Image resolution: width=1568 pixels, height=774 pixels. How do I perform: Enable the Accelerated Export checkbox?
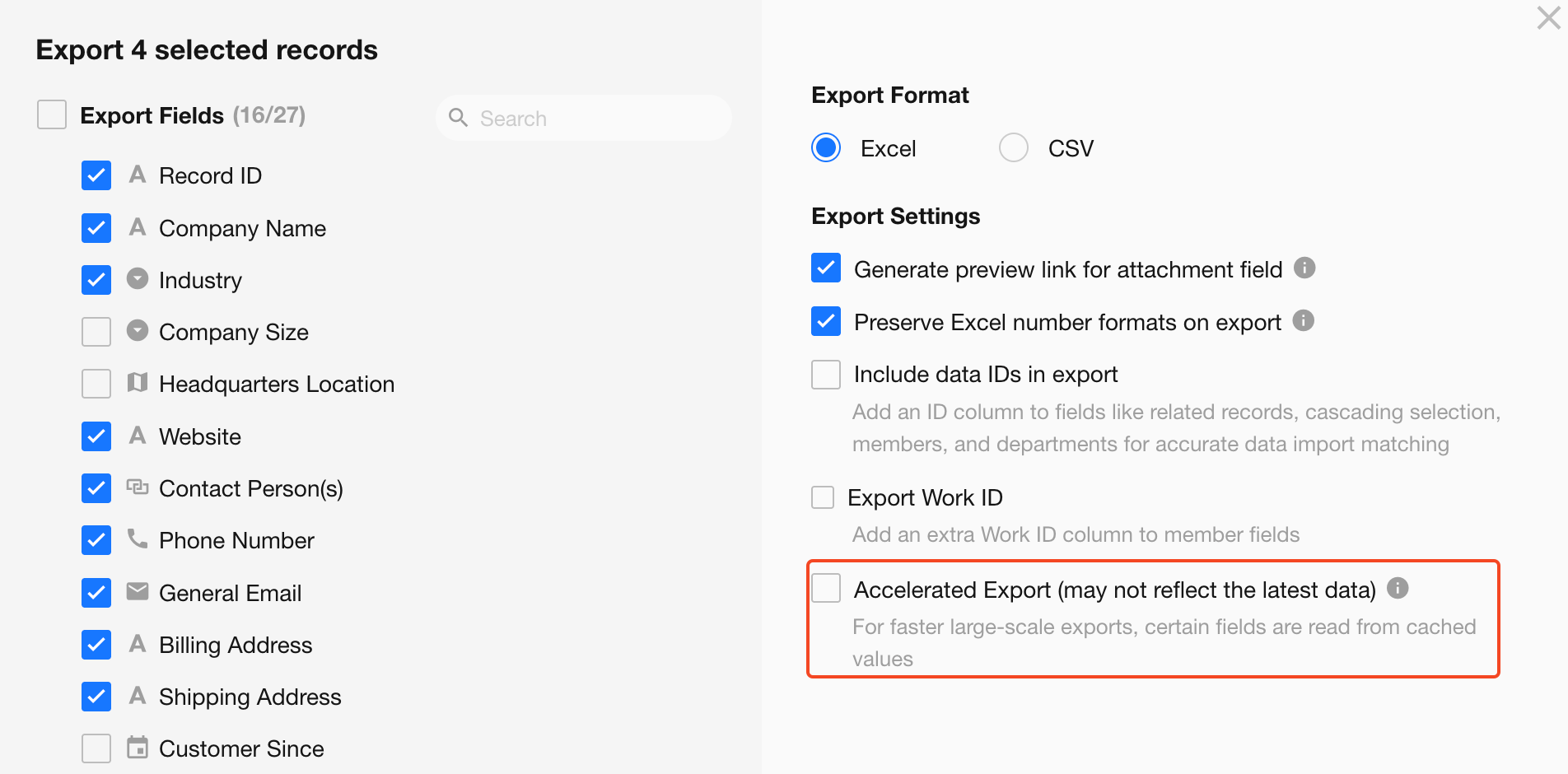pyautogui.click(x=826, y=589)
